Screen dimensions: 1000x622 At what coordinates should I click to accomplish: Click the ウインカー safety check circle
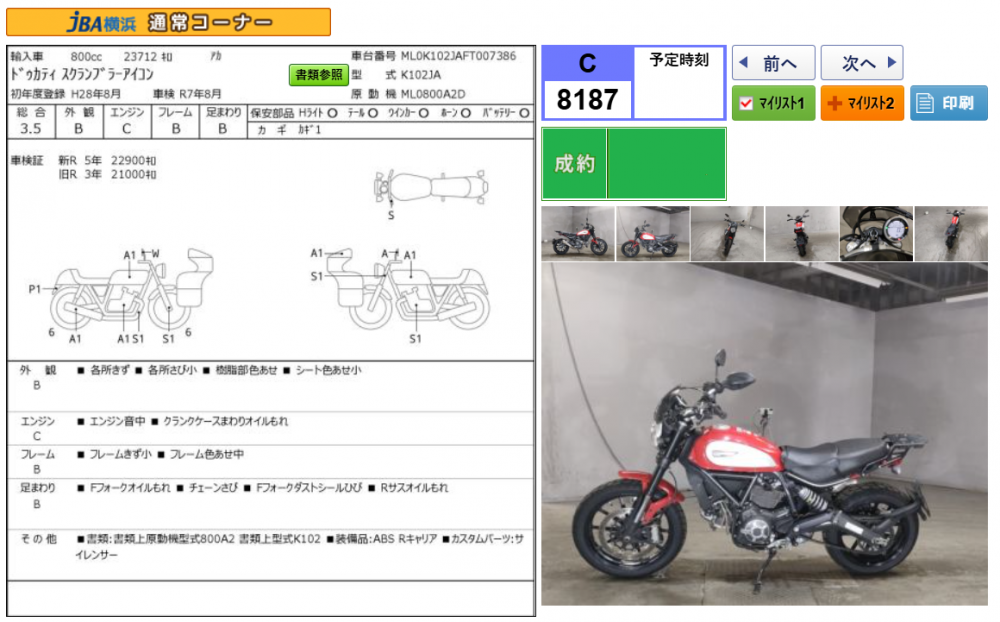click(423, 113)
